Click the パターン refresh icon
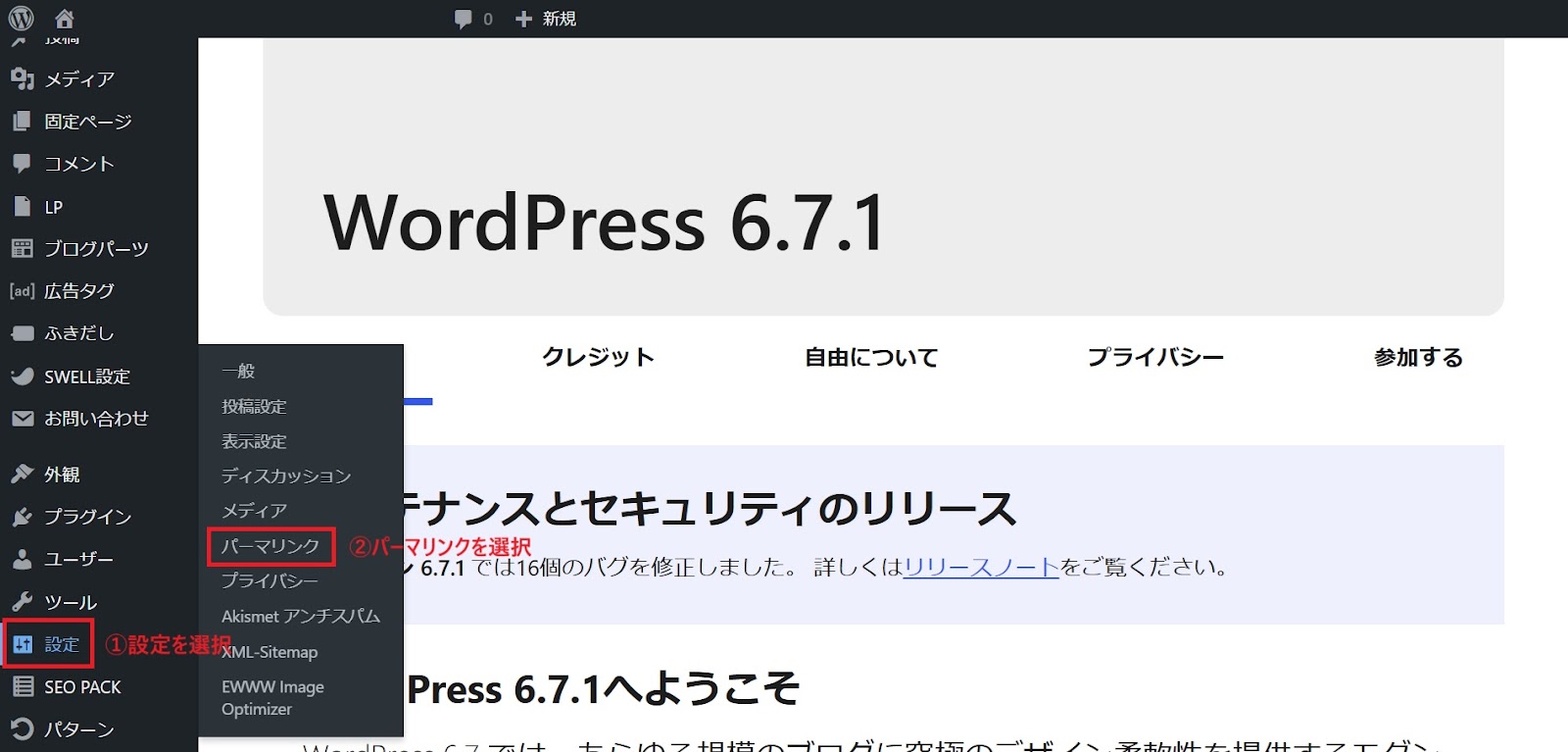This screenshot has width=1568, height=752. pos(22,728)
